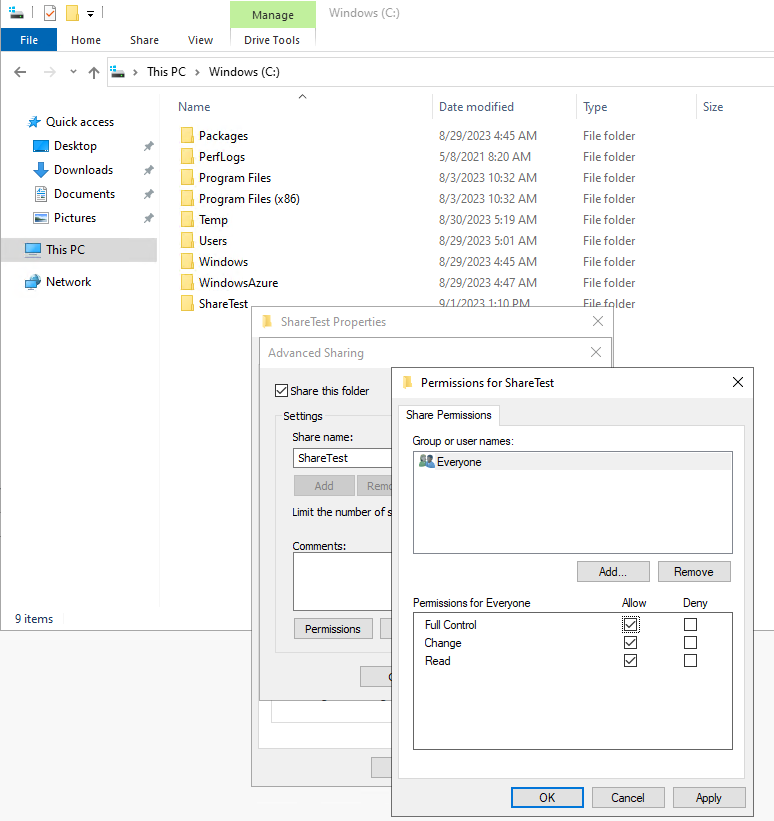Expand chevron before This PC in address bar
The height and width of the screenshot is (821, 774).
(x=135, y=72)
